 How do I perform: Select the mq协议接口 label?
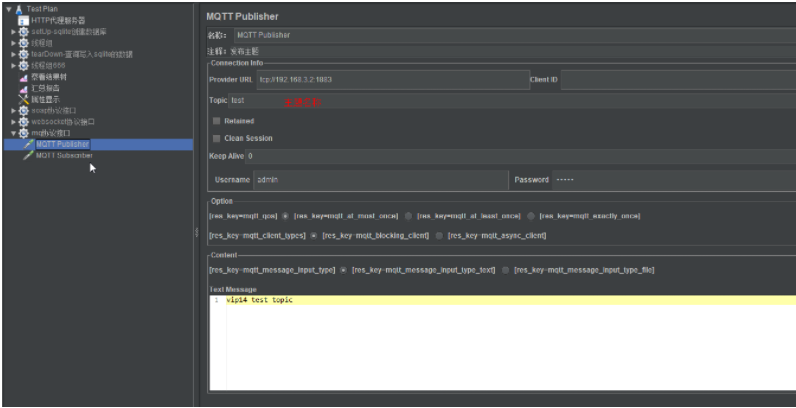(x=51, y=133)
